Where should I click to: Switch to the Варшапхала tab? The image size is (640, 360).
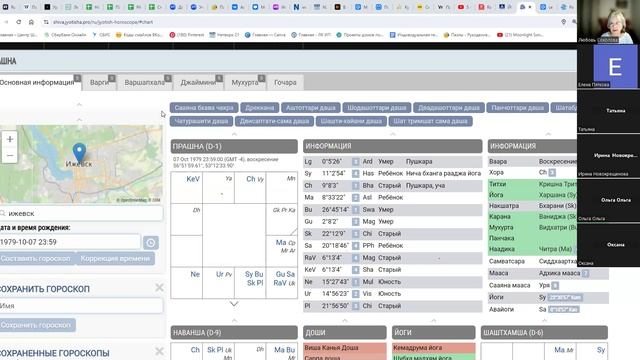(145, 82)
